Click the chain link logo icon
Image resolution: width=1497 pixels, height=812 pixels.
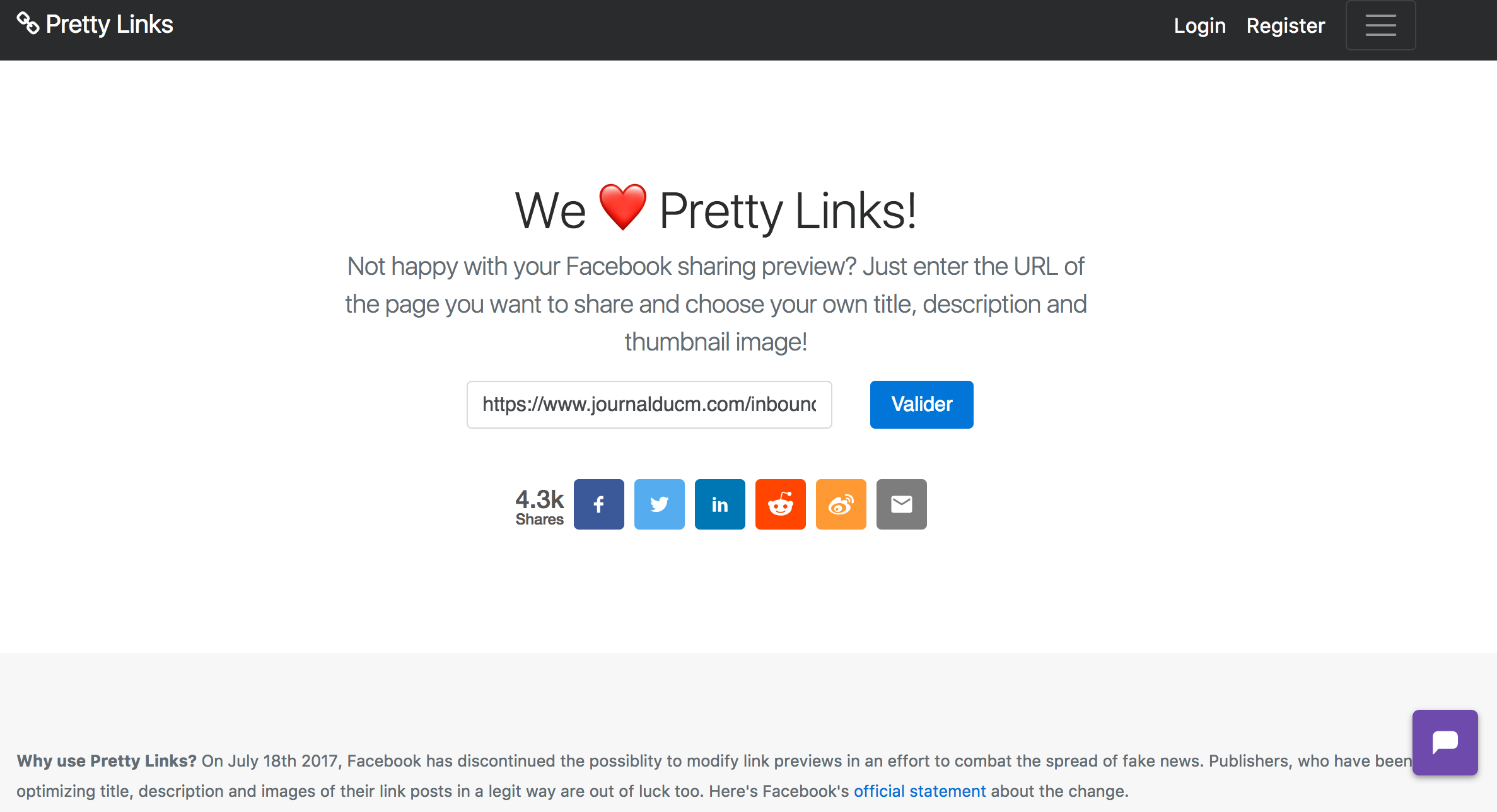click(x=28, y=23)
